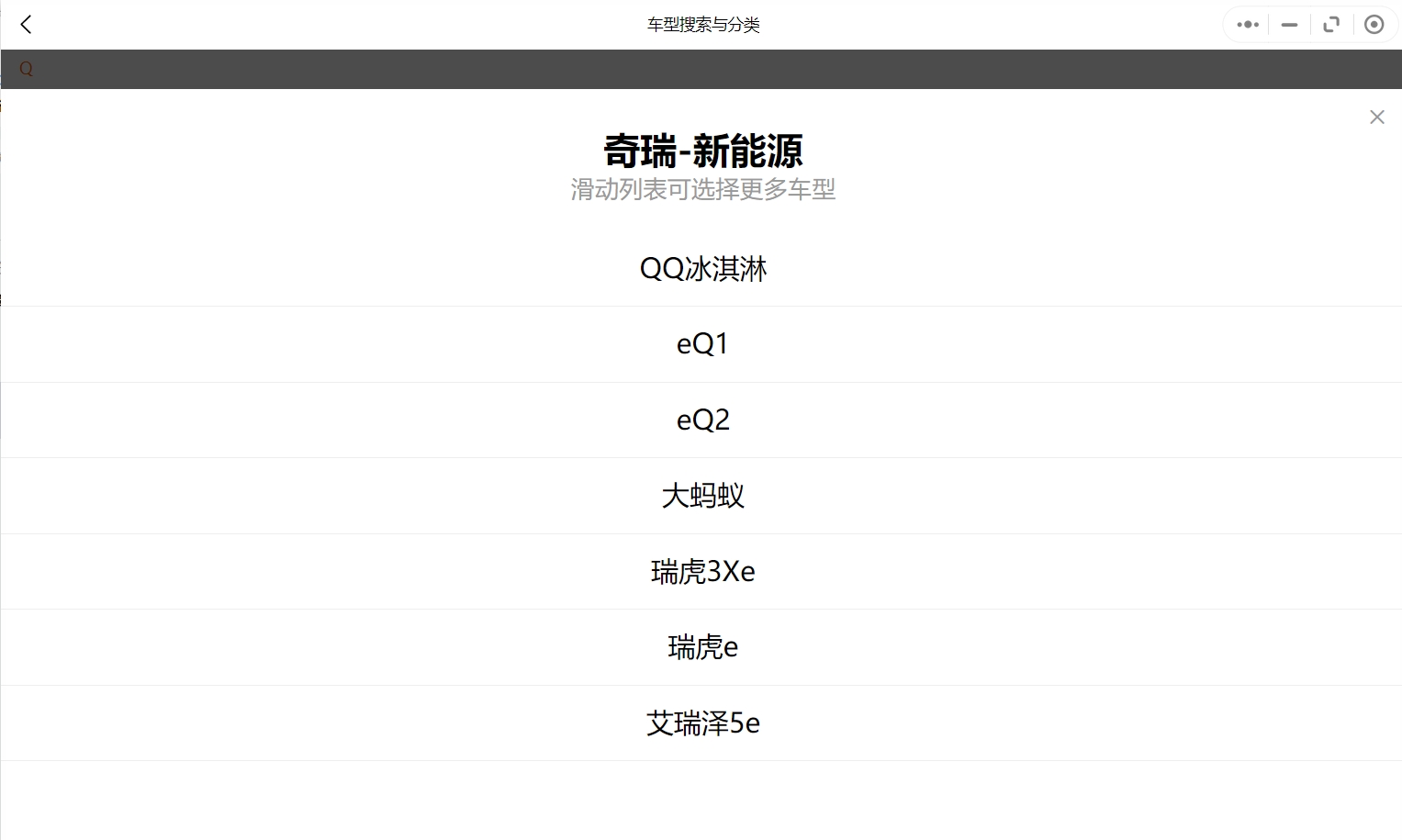Select the QQ冰淇淋 model
Viewport: 1402px width, 840px height.
(702, 268)
